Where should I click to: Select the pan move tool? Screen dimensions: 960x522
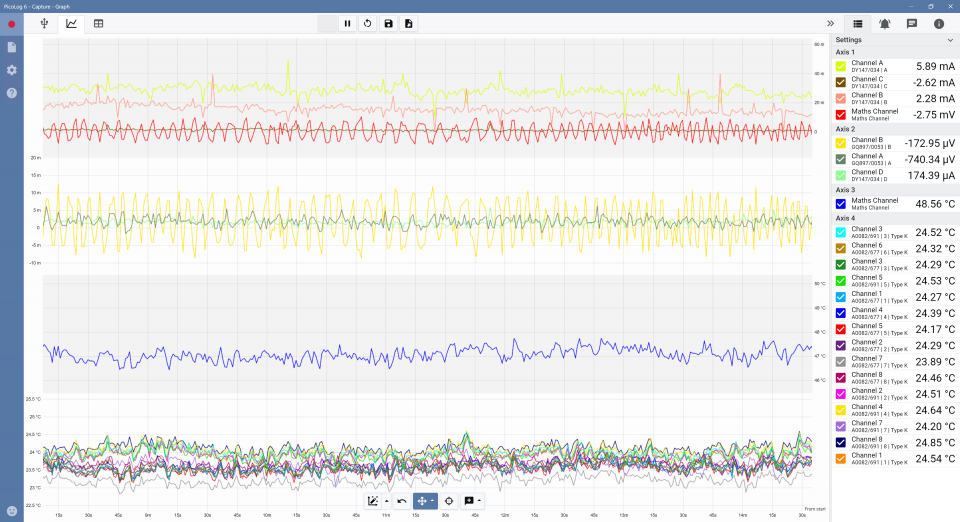coord(422,501)
